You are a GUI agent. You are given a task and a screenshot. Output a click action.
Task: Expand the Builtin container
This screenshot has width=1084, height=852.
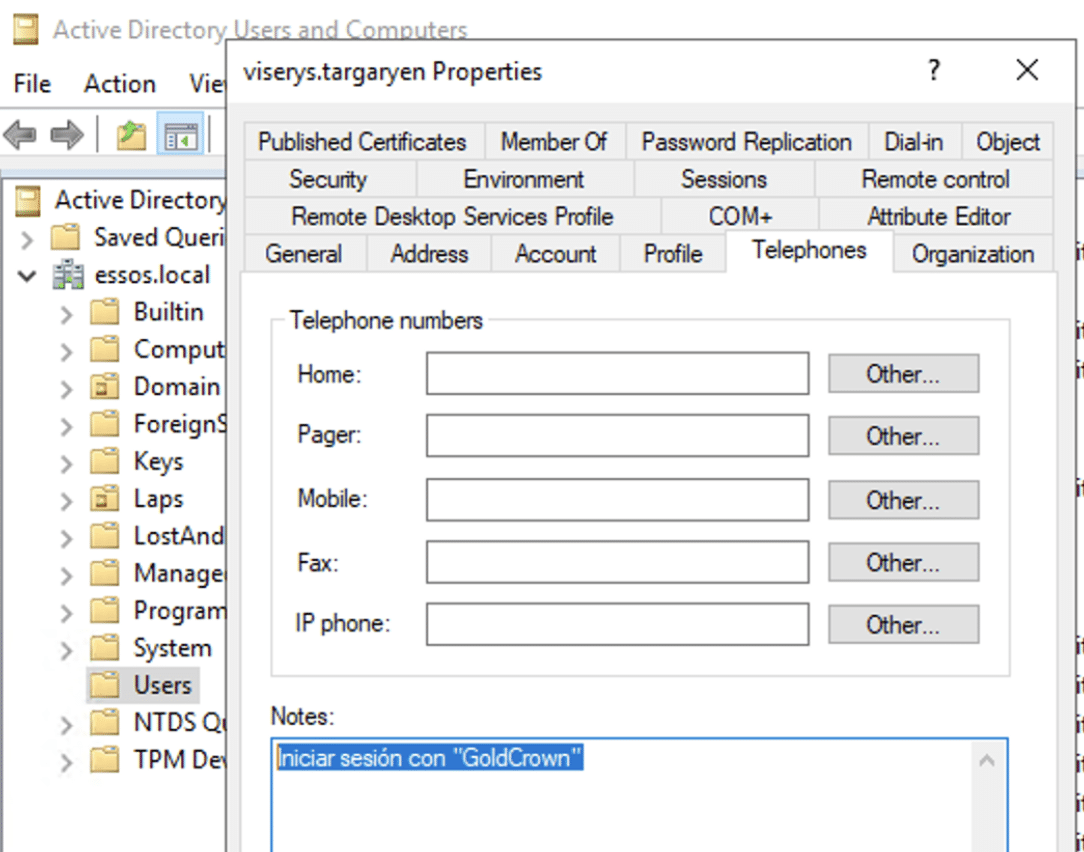click(x=66, y=314)
